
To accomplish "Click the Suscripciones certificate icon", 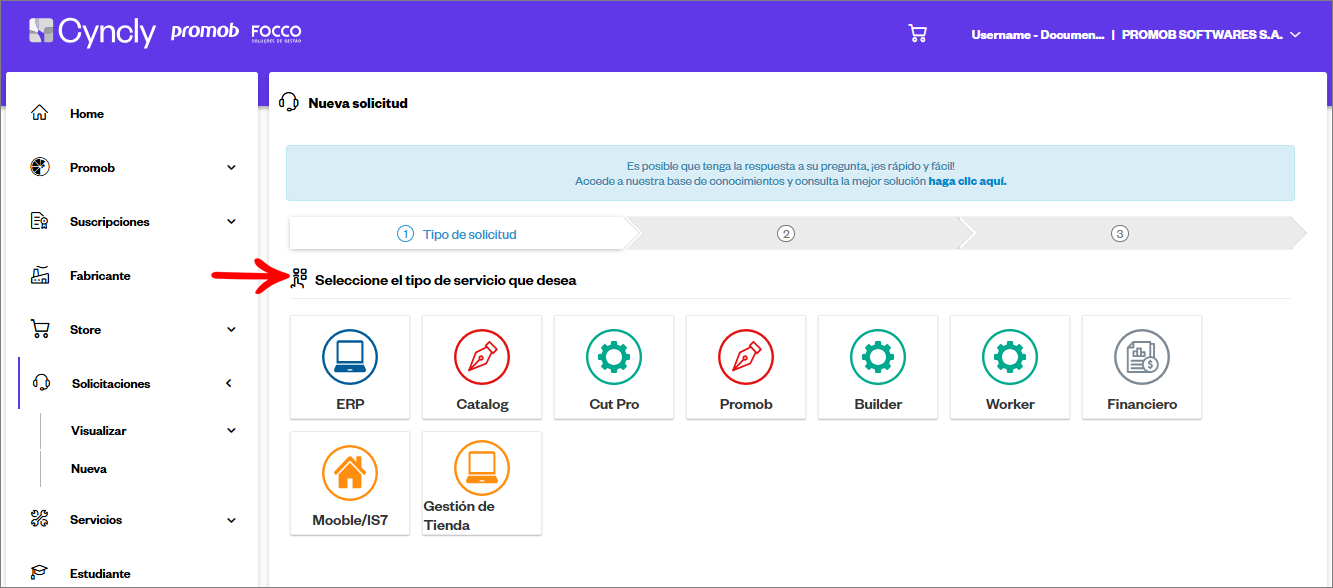I will coord(40,221).
